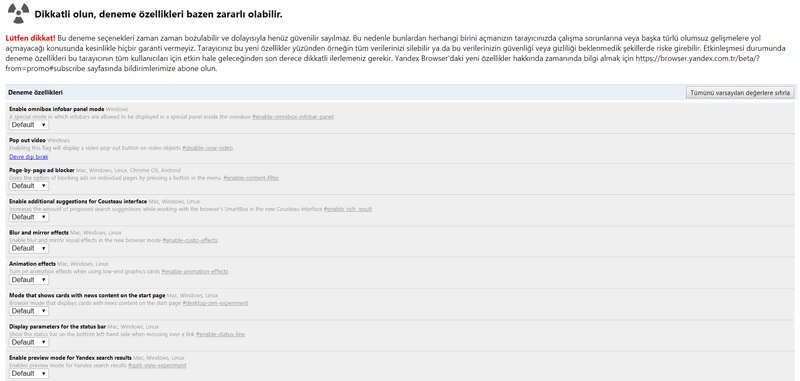
Task: Click the 'Pop out video' flag title
Action: (x=28, y=140)
